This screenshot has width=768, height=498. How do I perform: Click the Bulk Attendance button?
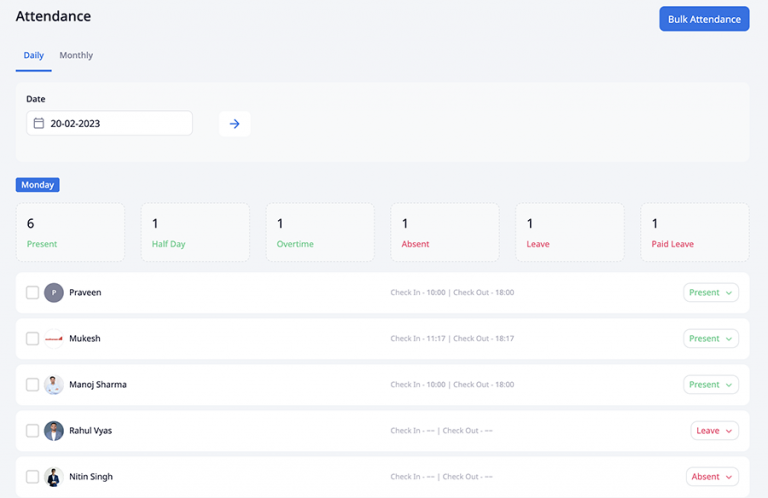pos(704,19)
